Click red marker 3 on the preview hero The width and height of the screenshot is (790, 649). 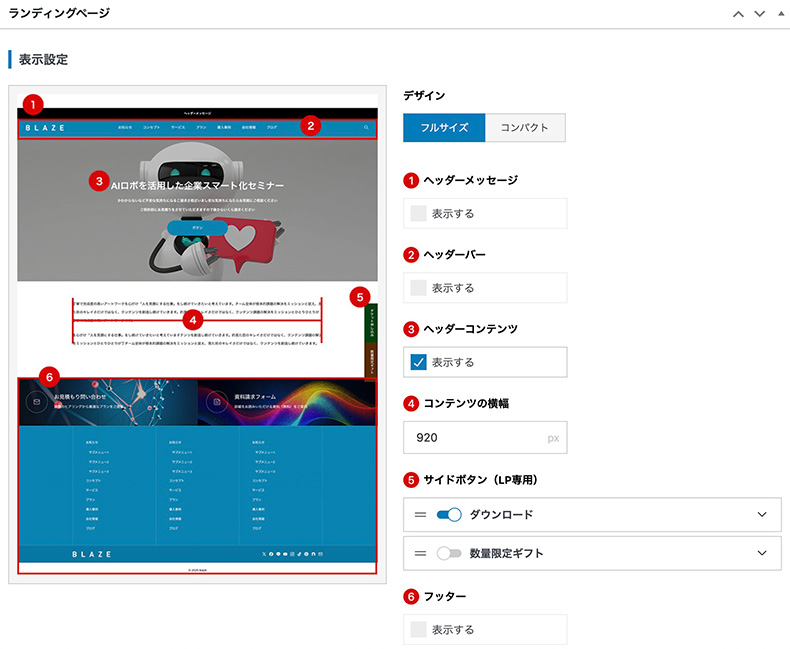(97, 181)
